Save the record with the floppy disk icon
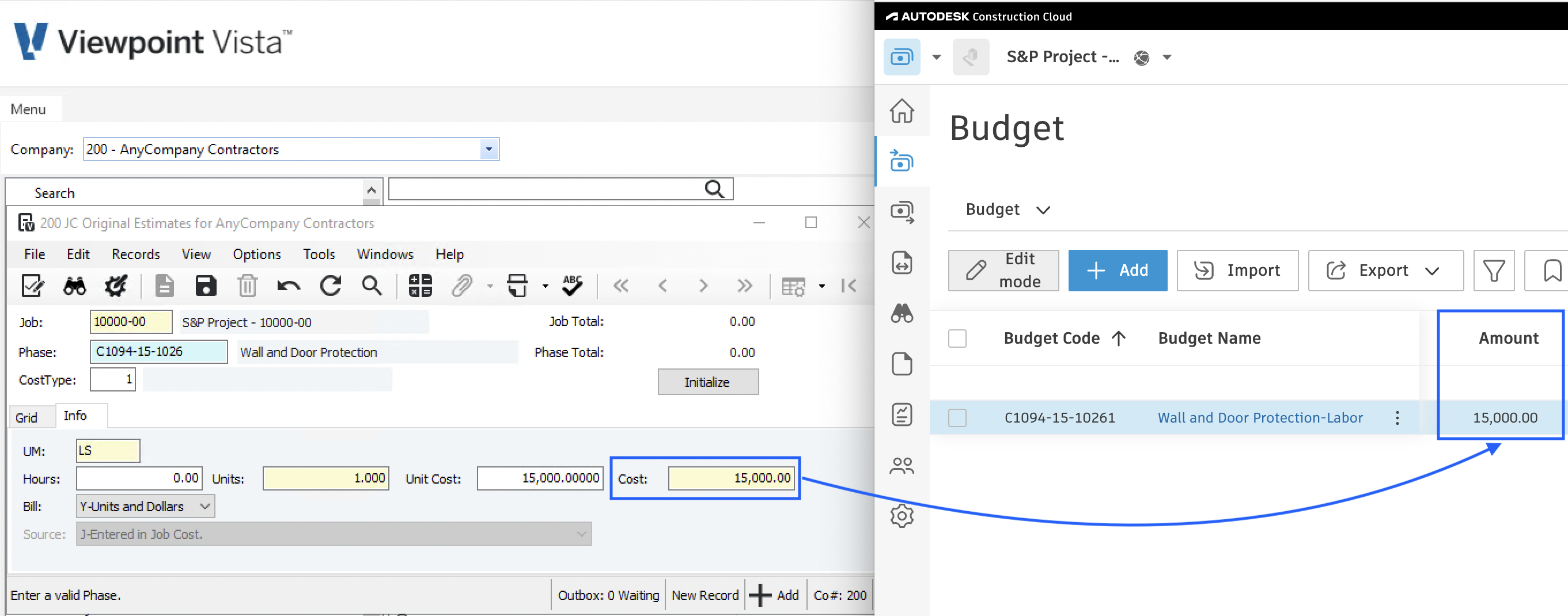The height and width of the screenshot is (616, 1568). click(206, 285)
